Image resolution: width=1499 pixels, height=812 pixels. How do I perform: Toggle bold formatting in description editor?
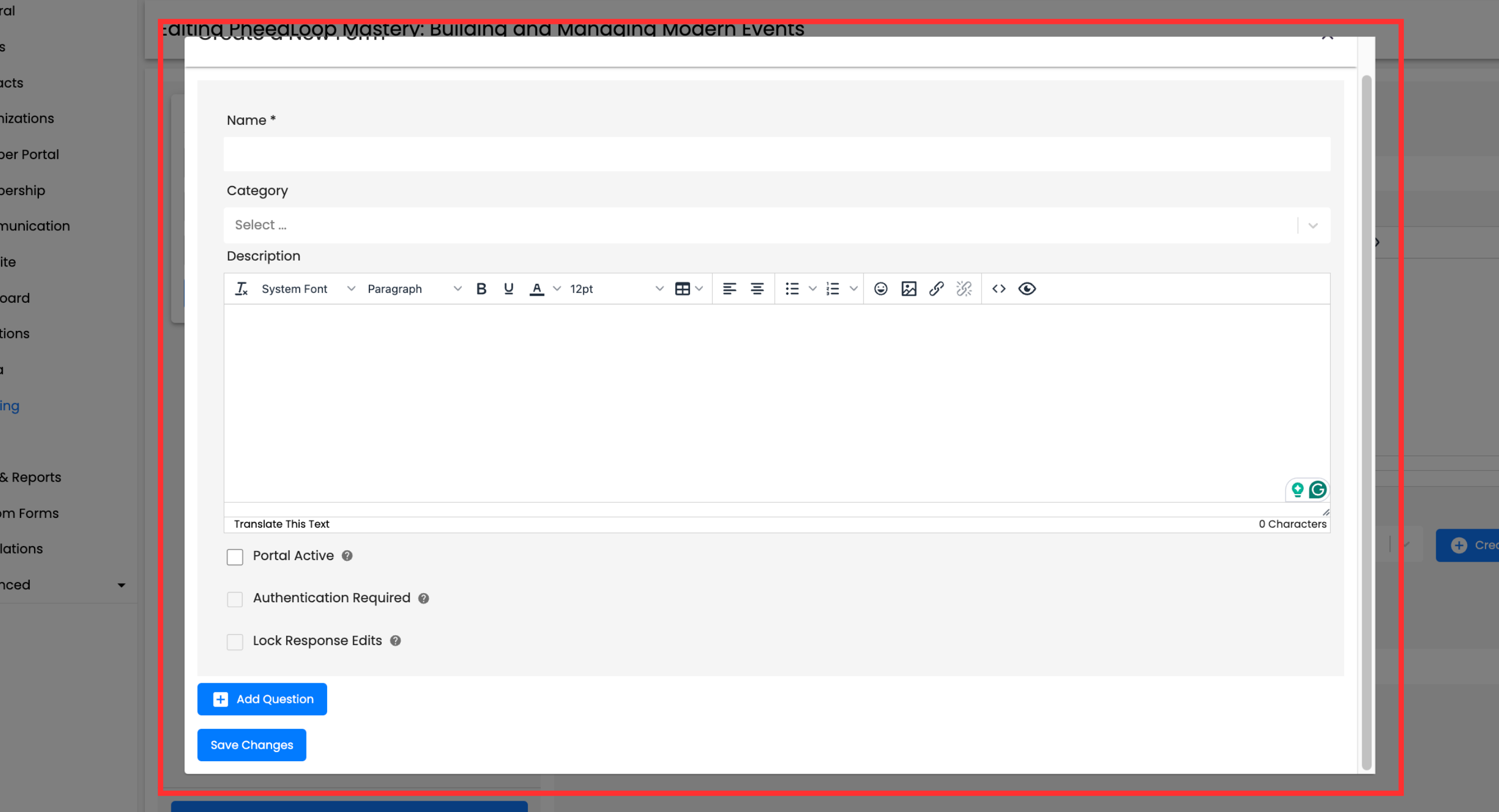pyautogui.click(x=481, y=289)
